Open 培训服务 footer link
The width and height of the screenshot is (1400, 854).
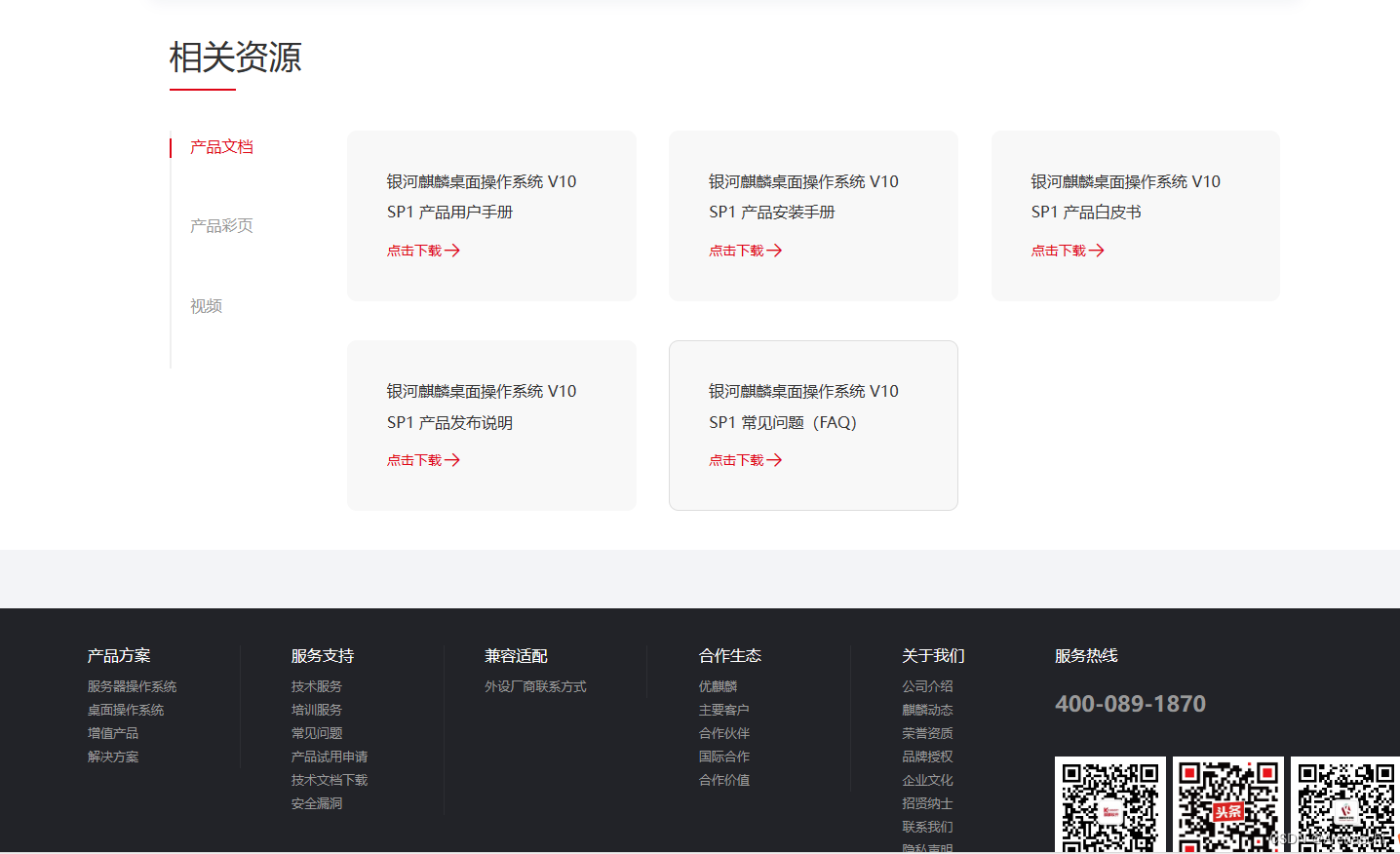tap(317, 711)
